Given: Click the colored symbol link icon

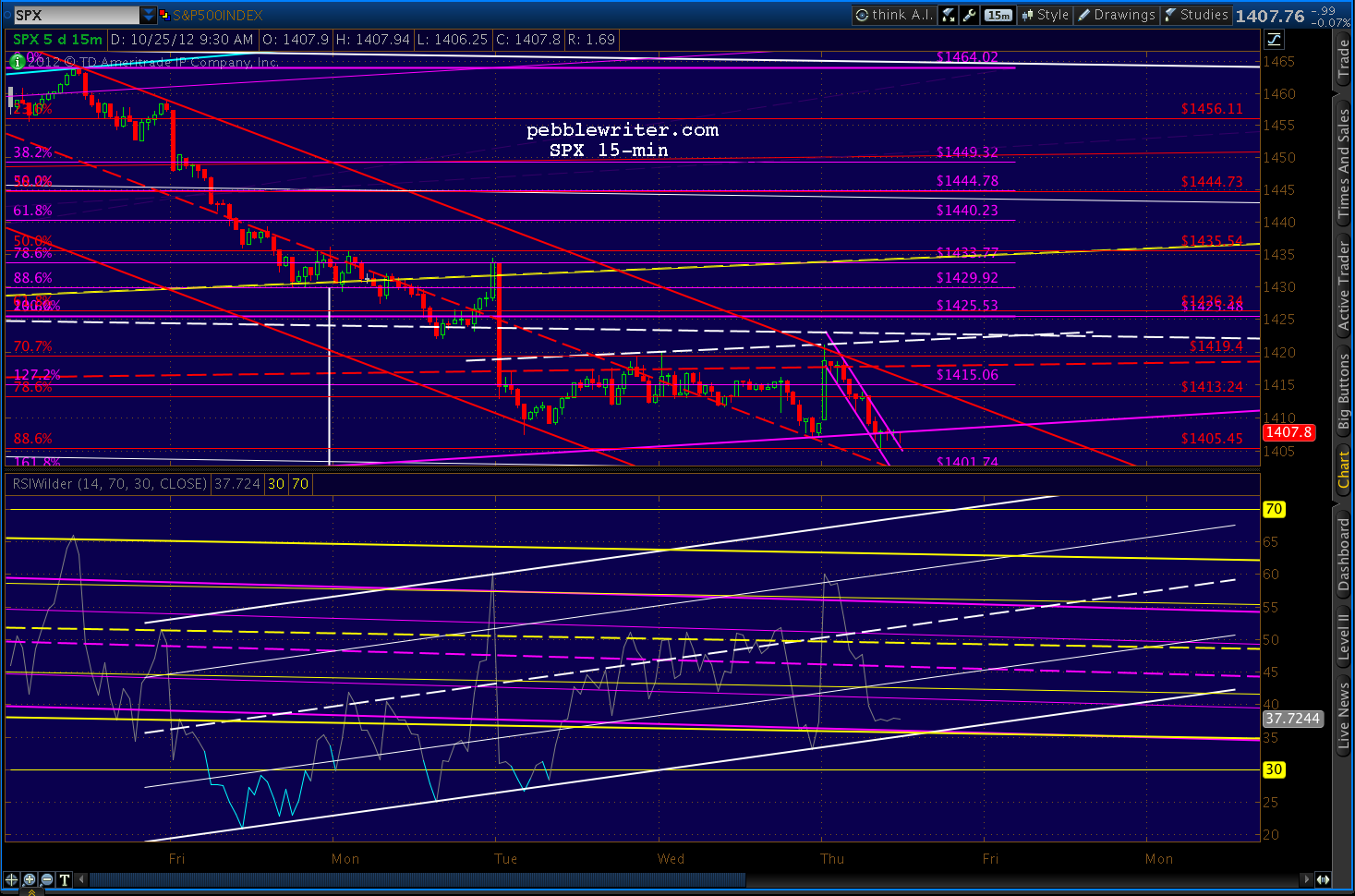Looking at the screenshot, I should click(x=164, y=15).
